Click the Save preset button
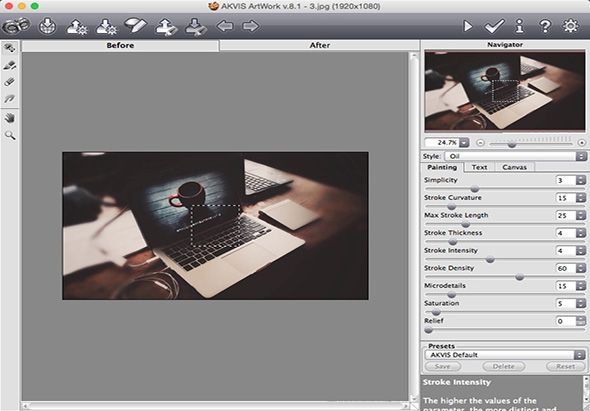The height and width of the screenshot is (411, 590). (x=443, y=366)
